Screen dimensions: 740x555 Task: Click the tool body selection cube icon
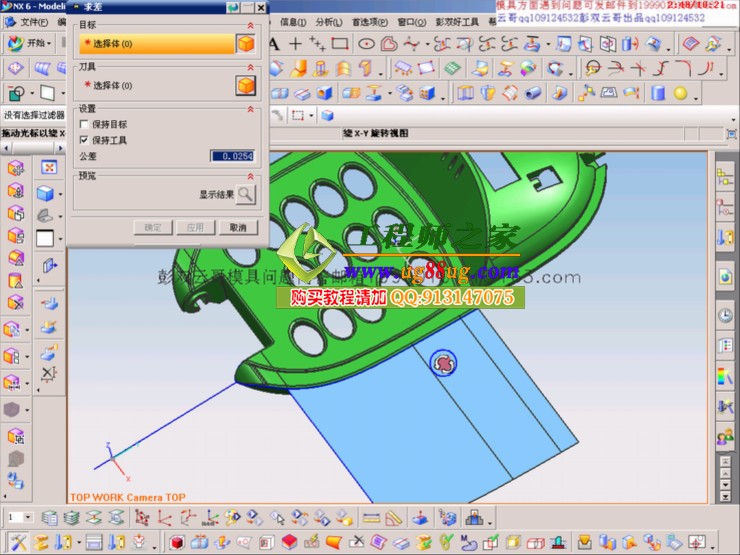245,86
